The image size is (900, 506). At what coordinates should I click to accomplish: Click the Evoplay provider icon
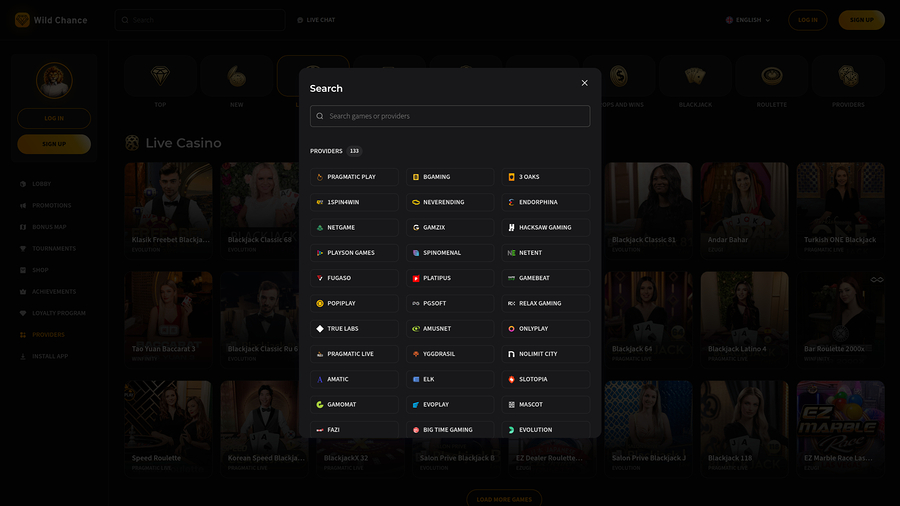click(x=416, y=404)
